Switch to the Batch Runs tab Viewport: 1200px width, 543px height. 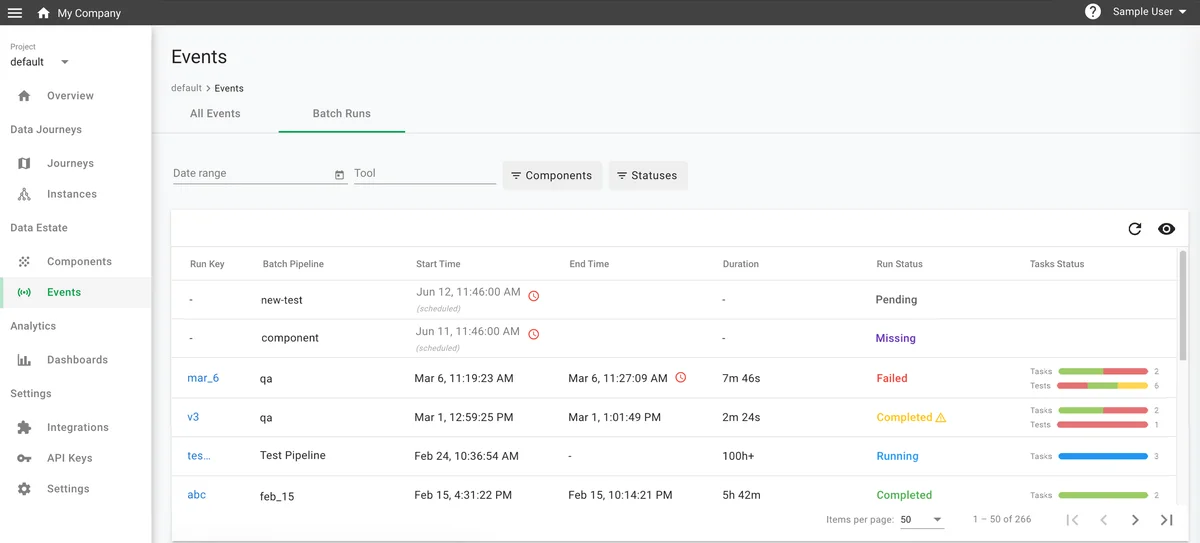coord(342,114)
